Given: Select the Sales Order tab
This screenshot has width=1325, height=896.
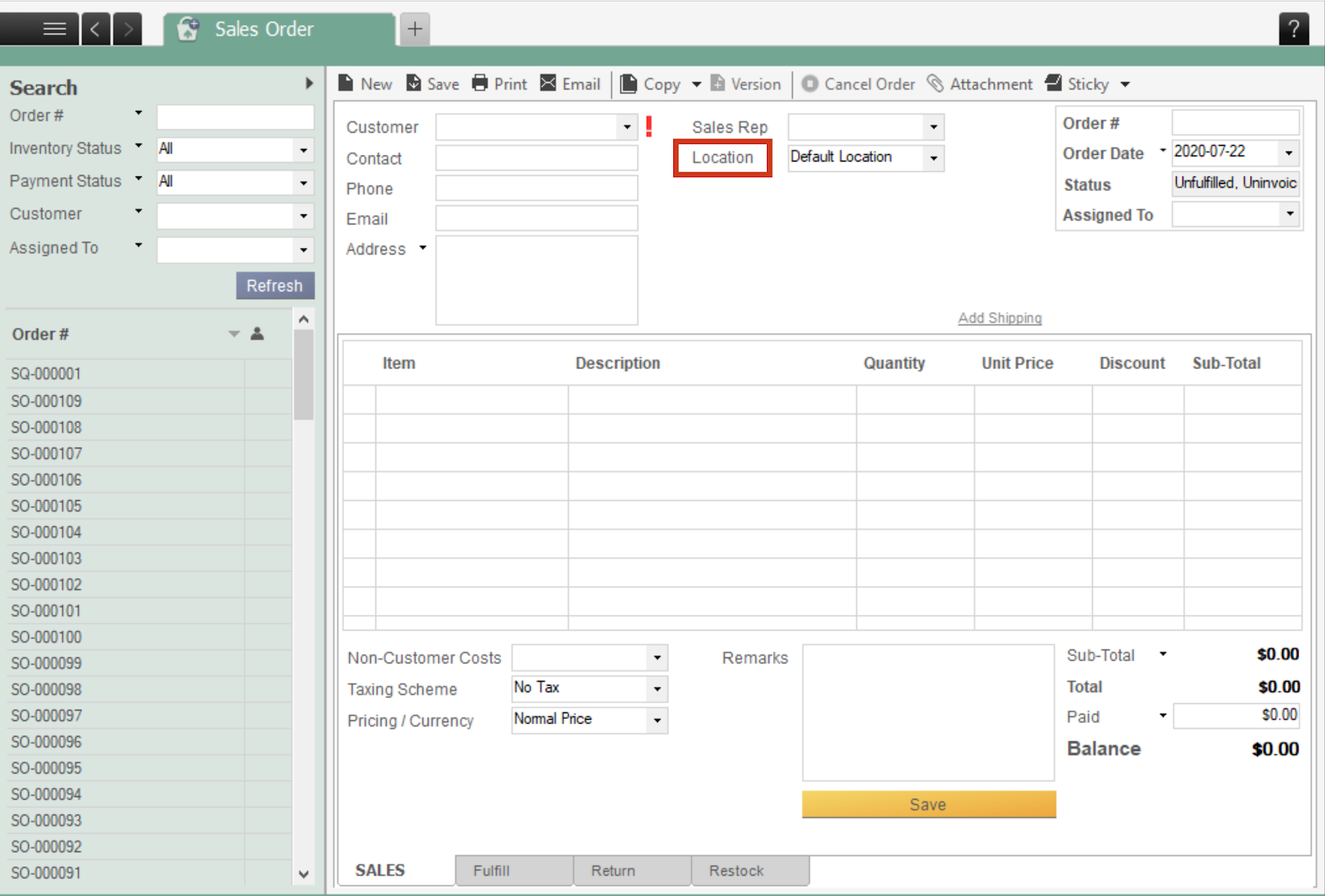Looking at the screenshot, I should coord(279,30).
